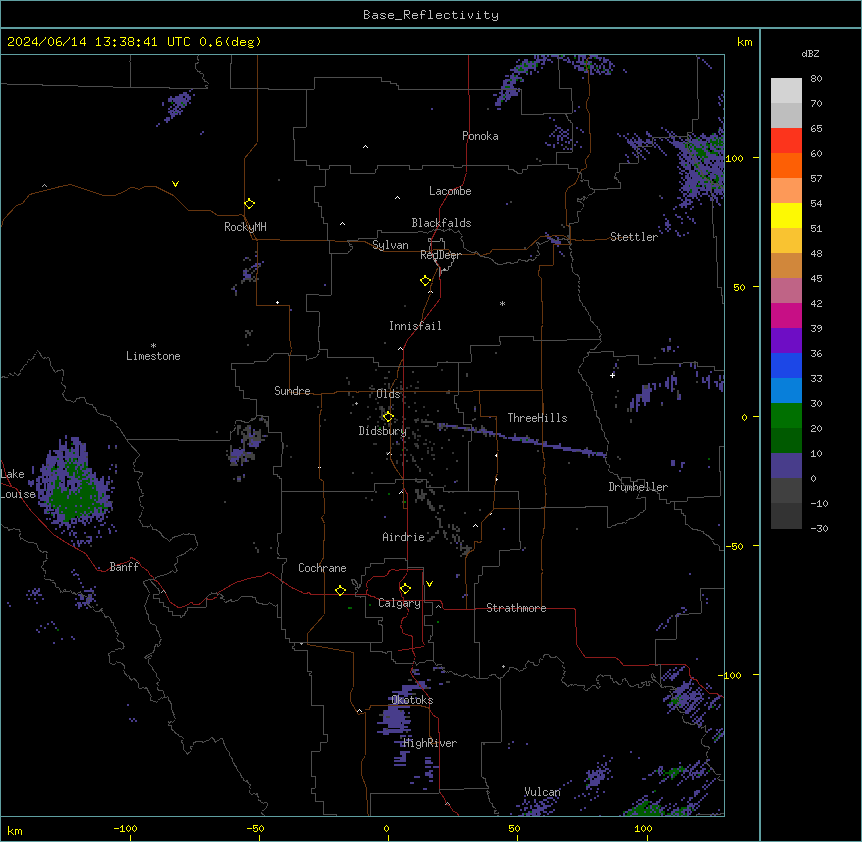Screen dimensions: 862x842
Task: Select the red 65–60 dBZ legend swatch
Action: (786, 140)
